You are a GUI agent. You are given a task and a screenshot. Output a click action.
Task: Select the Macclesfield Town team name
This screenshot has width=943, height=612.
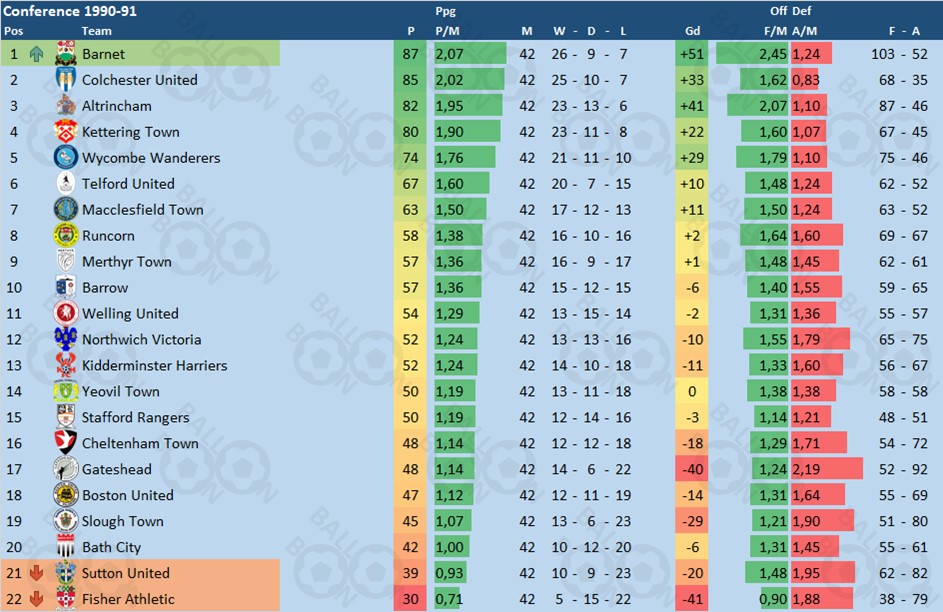pos(142,210)
